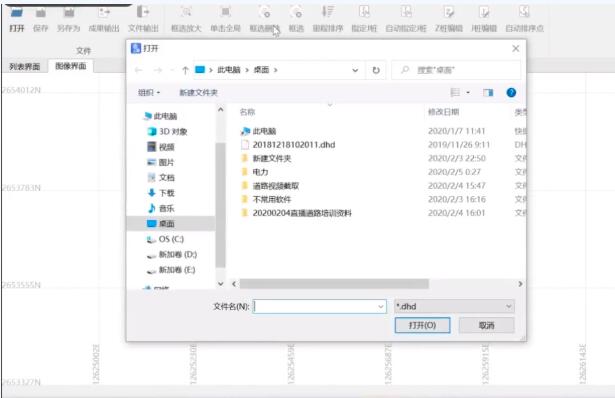Open the recent locations dropdown arrow
Screen dimensions: 615x398
172,70
